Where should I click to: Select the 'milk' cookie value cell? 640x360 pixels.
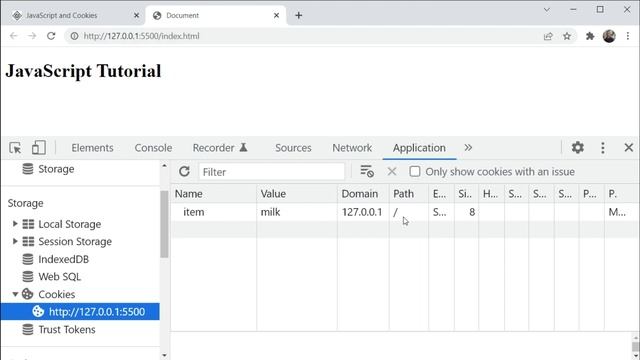297,212
